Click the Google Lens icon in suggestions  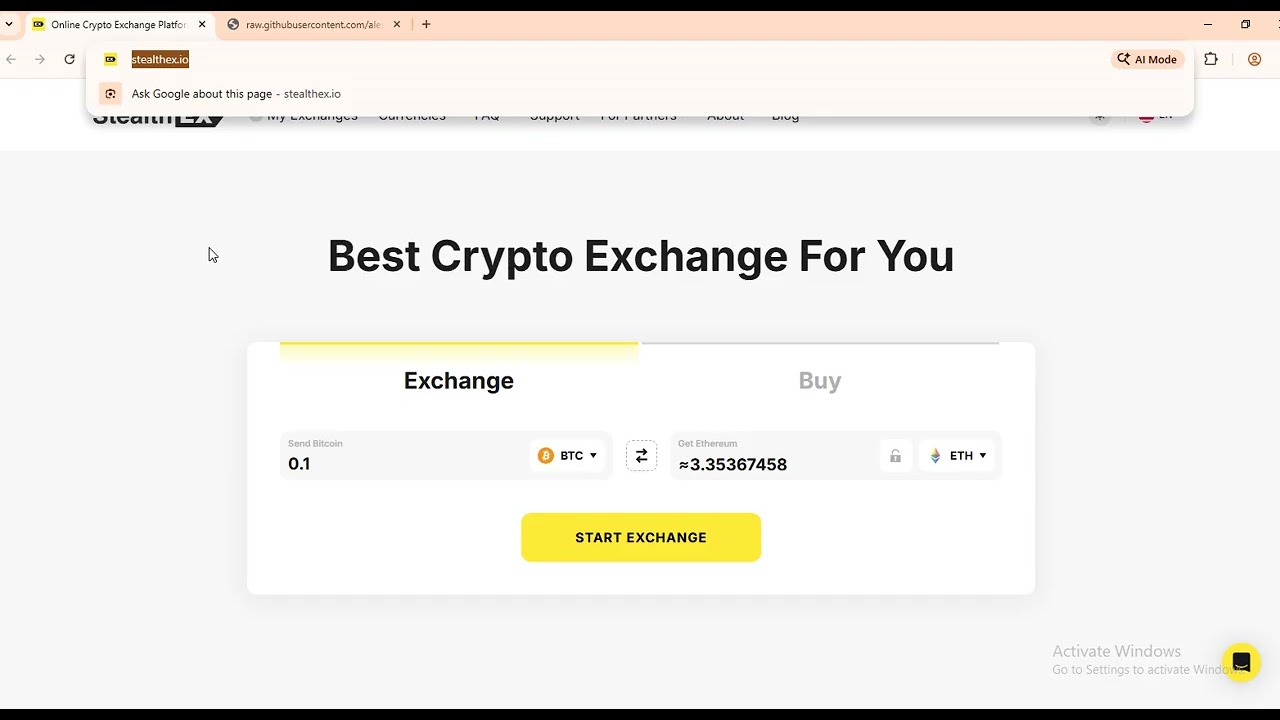[111, 94]
